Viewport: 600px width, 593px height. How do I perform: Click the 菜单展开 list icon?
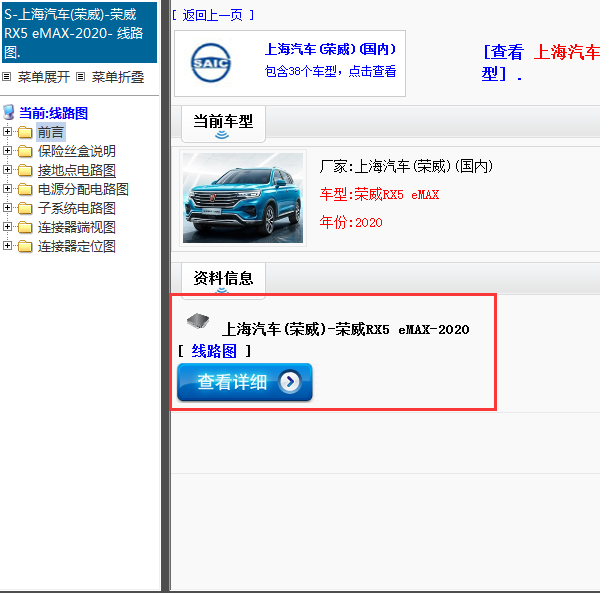tap(7, 77)
